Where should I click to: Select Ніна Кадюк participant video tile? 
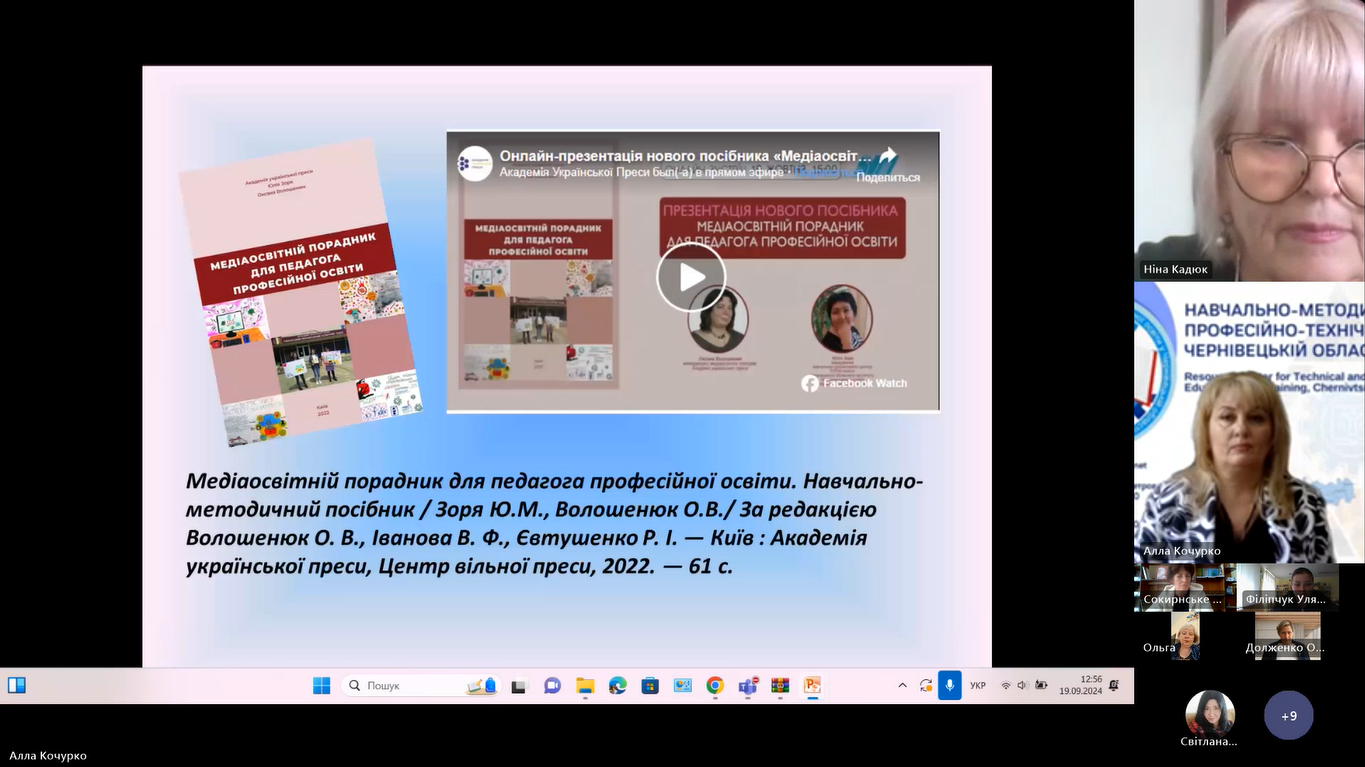pos(1248,140)
